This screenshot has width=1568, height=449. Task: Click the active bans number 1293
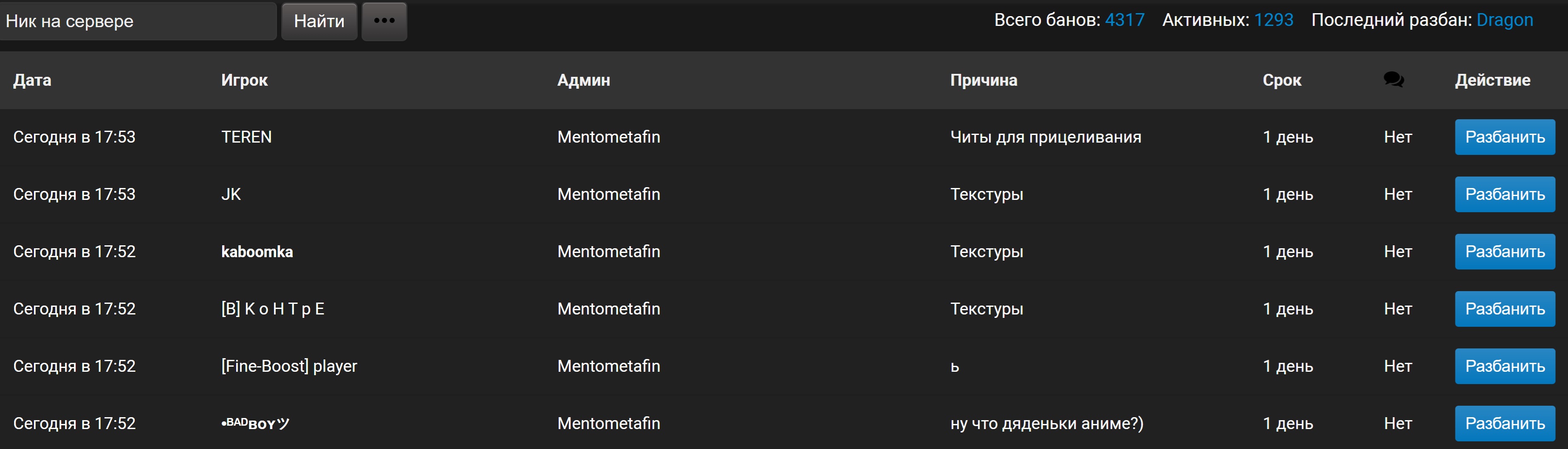point(1274,20)
